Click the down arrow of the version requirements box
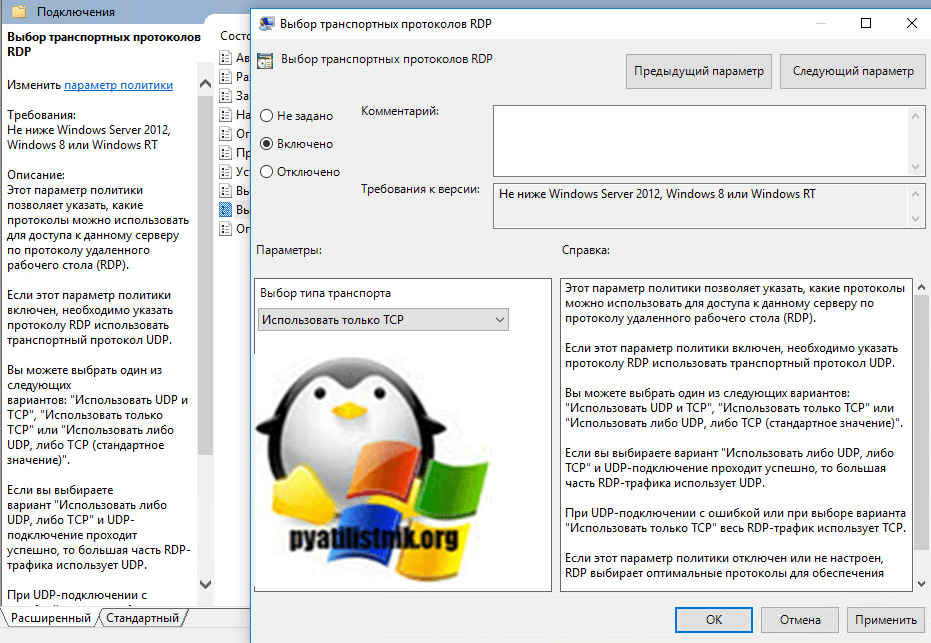This screenshot has height=643, width=931. 915,218
